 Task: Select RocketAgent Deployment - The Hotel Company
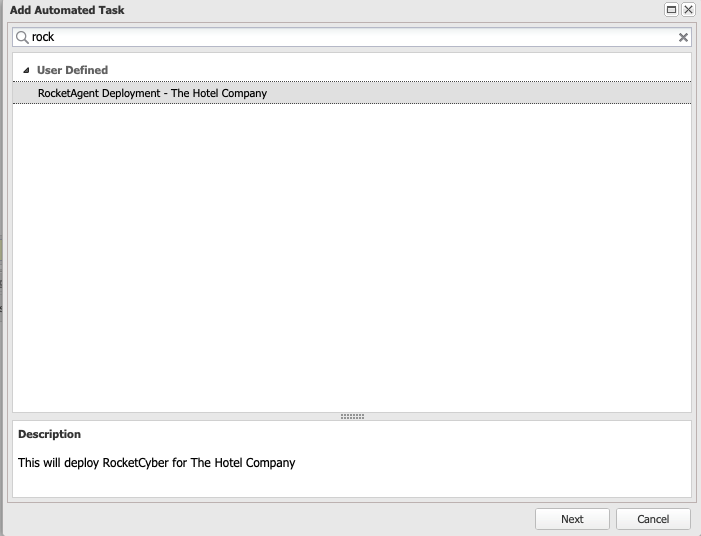tap(352, 93)
